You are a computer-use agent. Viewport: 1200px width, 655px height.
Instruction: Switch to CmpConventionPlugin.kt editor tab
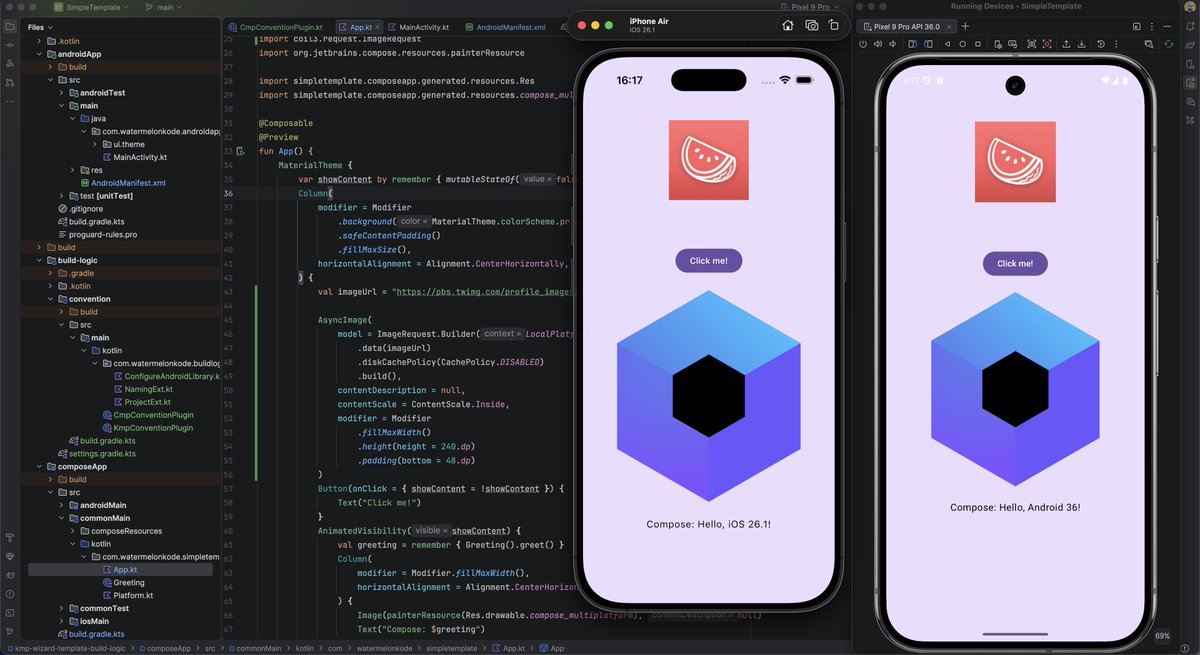274,27
